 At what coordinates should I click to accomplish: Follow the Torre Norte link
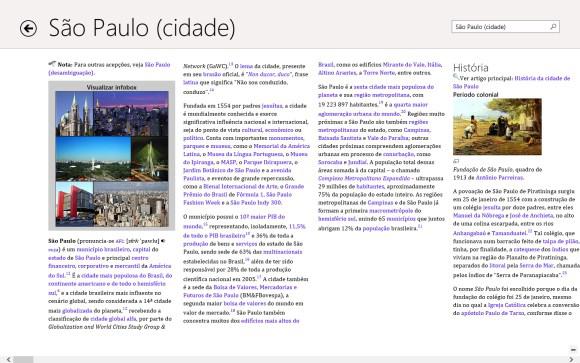(379, 73)
